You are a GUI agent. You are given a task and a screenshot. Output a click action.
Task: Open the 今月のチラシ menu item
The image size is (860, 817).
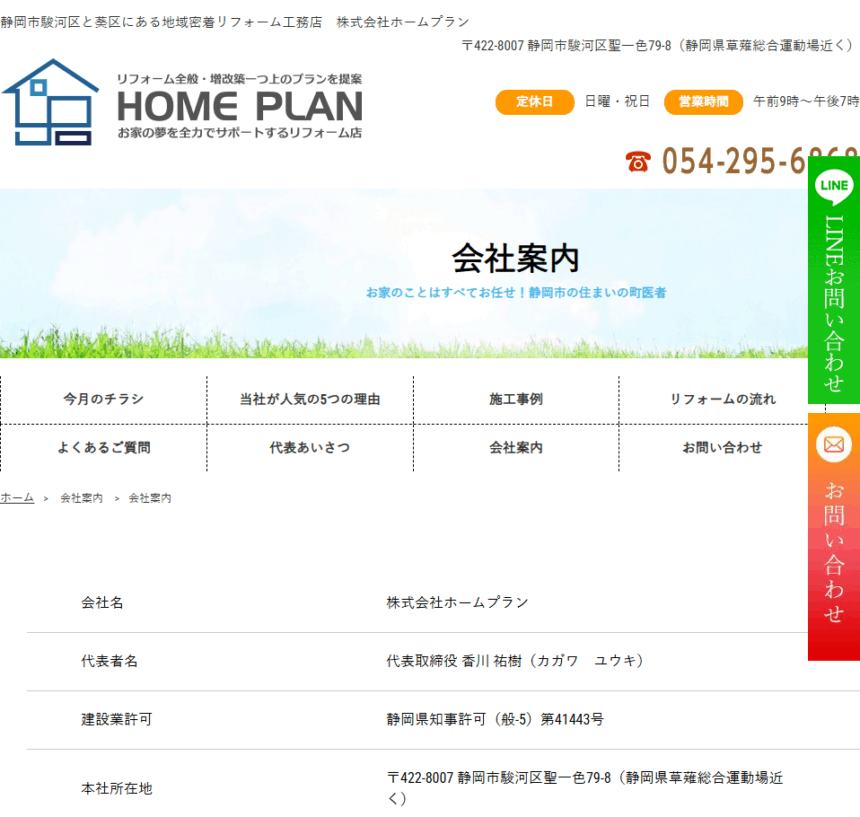tap(103, 399)
